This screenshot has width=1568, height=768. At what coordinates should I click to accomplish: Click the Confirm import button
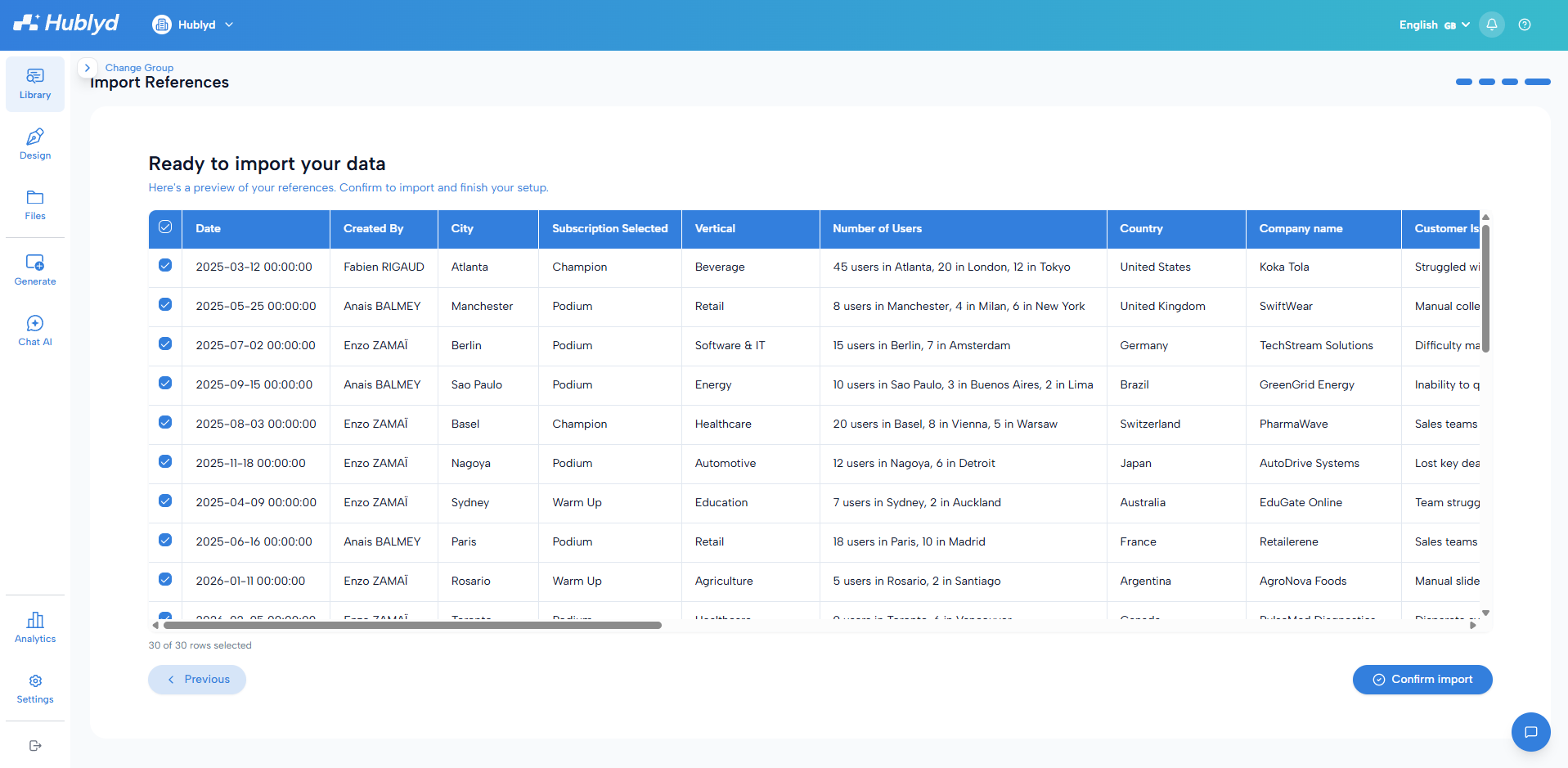(x=1422, y=680)
